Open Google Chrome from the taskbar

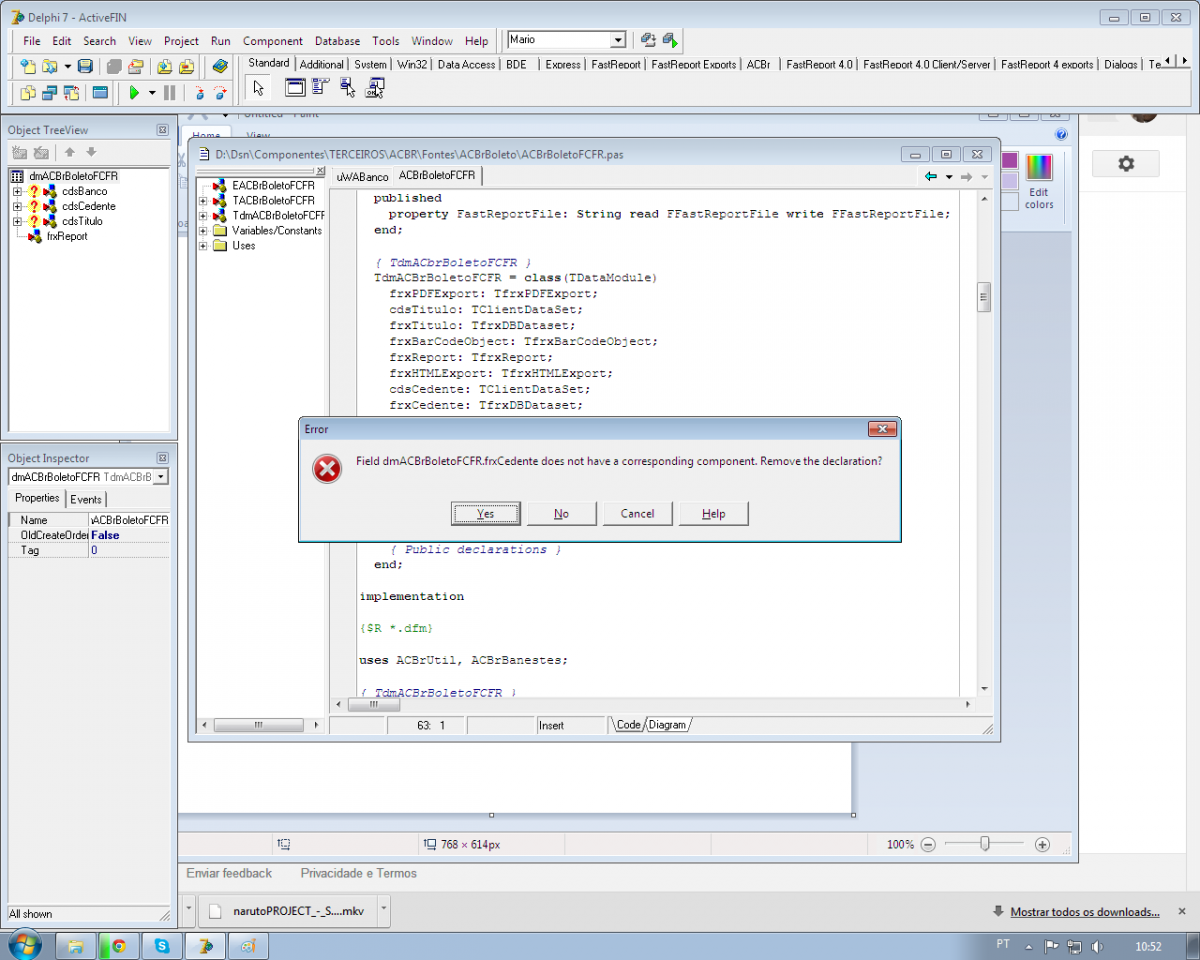pos(119,945)
